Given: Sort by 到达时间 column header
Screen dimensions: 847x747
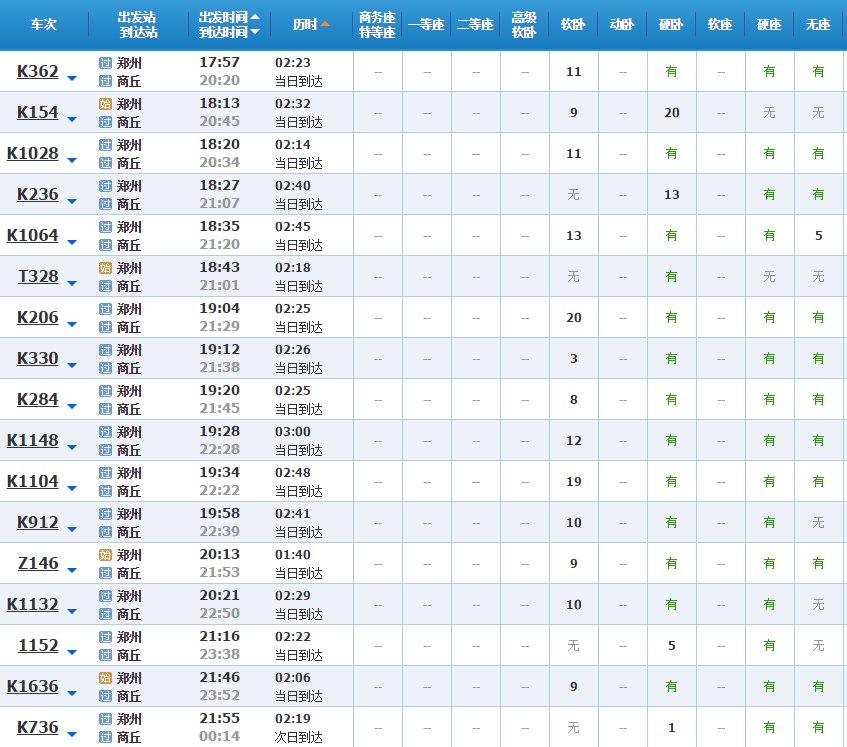Looking at the screenshot, I should click(x=228, y=32).
